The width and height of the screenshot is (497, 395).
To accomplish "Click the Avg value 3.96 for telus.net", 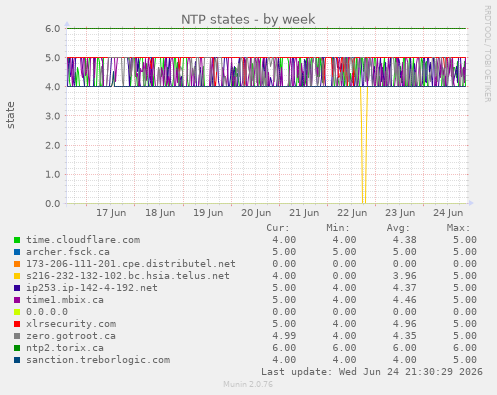I will pyautogui.click(x=404, y=276).
